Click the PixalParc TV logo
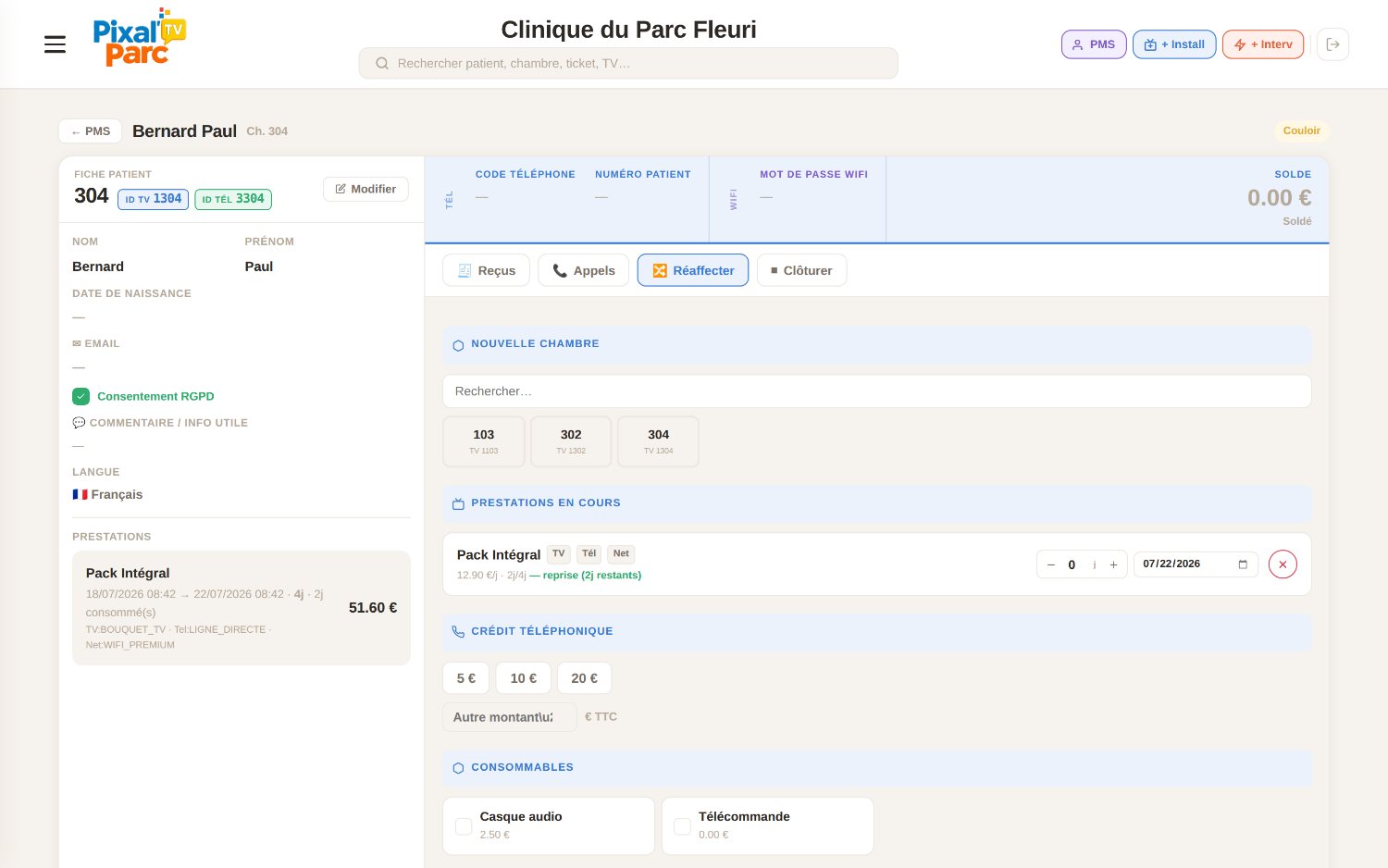Screen dimensions: 1388x868 click(139, 38)
